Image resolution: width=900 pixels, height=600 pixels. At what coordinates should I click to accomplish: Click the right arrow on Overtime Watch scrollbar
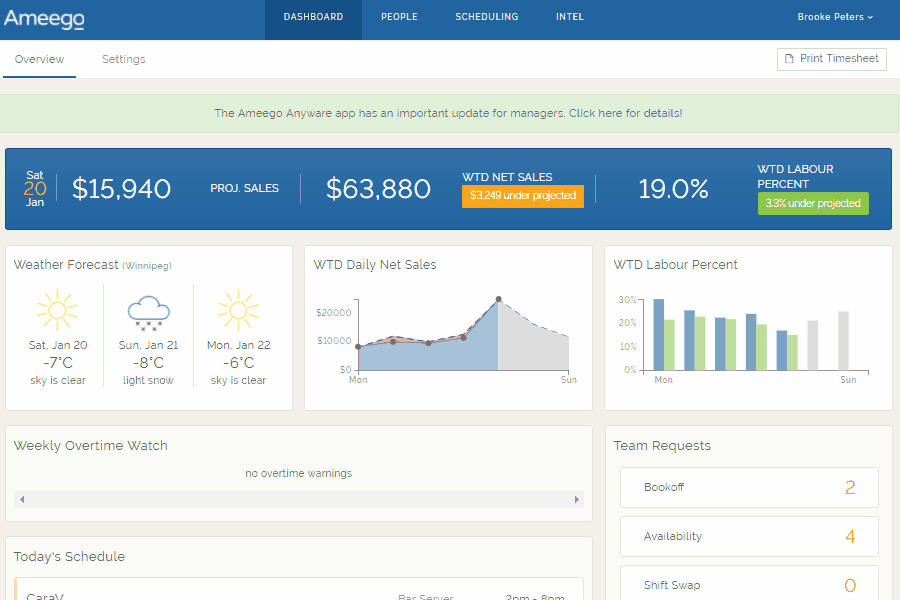[577, 498]
